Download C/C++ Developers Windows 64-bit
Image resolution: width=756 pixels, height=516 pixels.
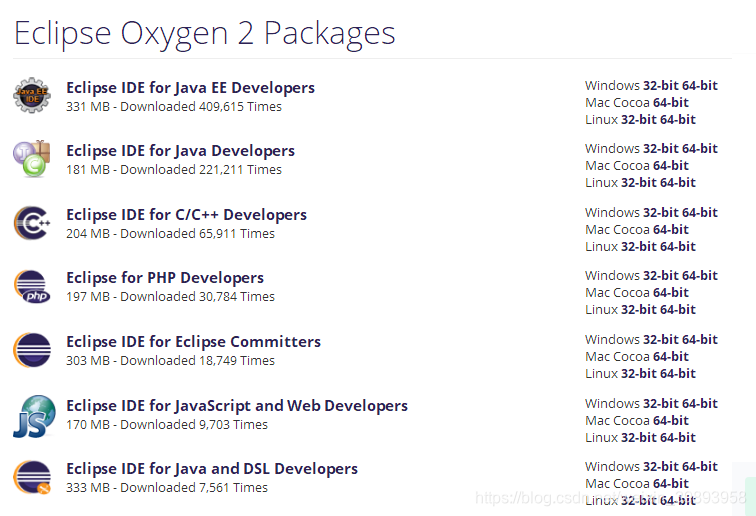700,213
